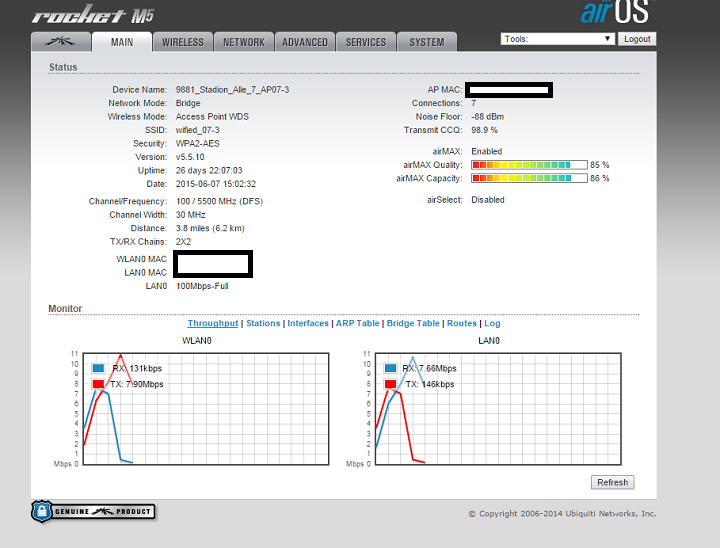
Task: Show the Throughput monitor
Action: pos(213,323)
